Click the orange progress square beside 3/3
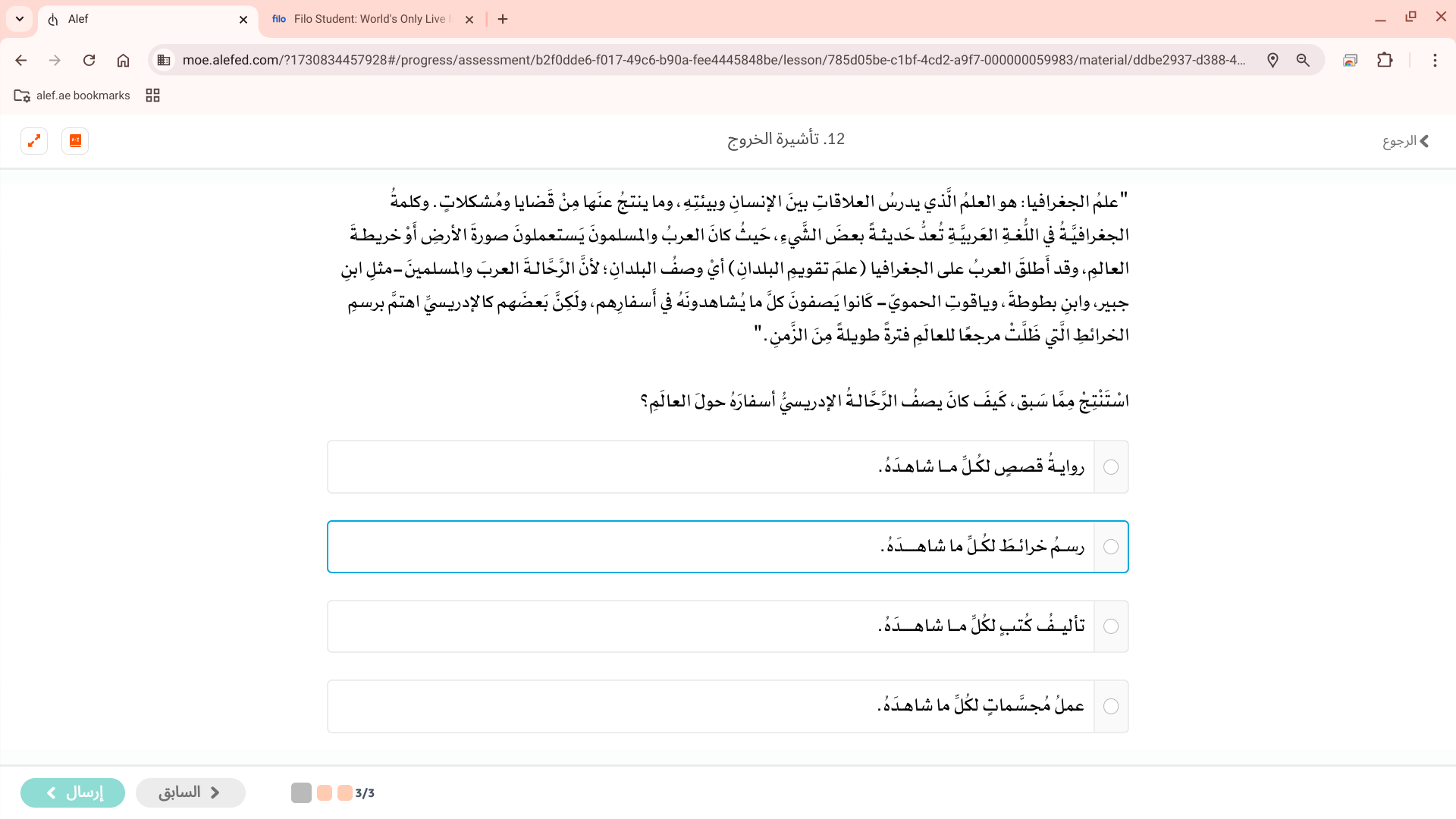 coord(345,792)
